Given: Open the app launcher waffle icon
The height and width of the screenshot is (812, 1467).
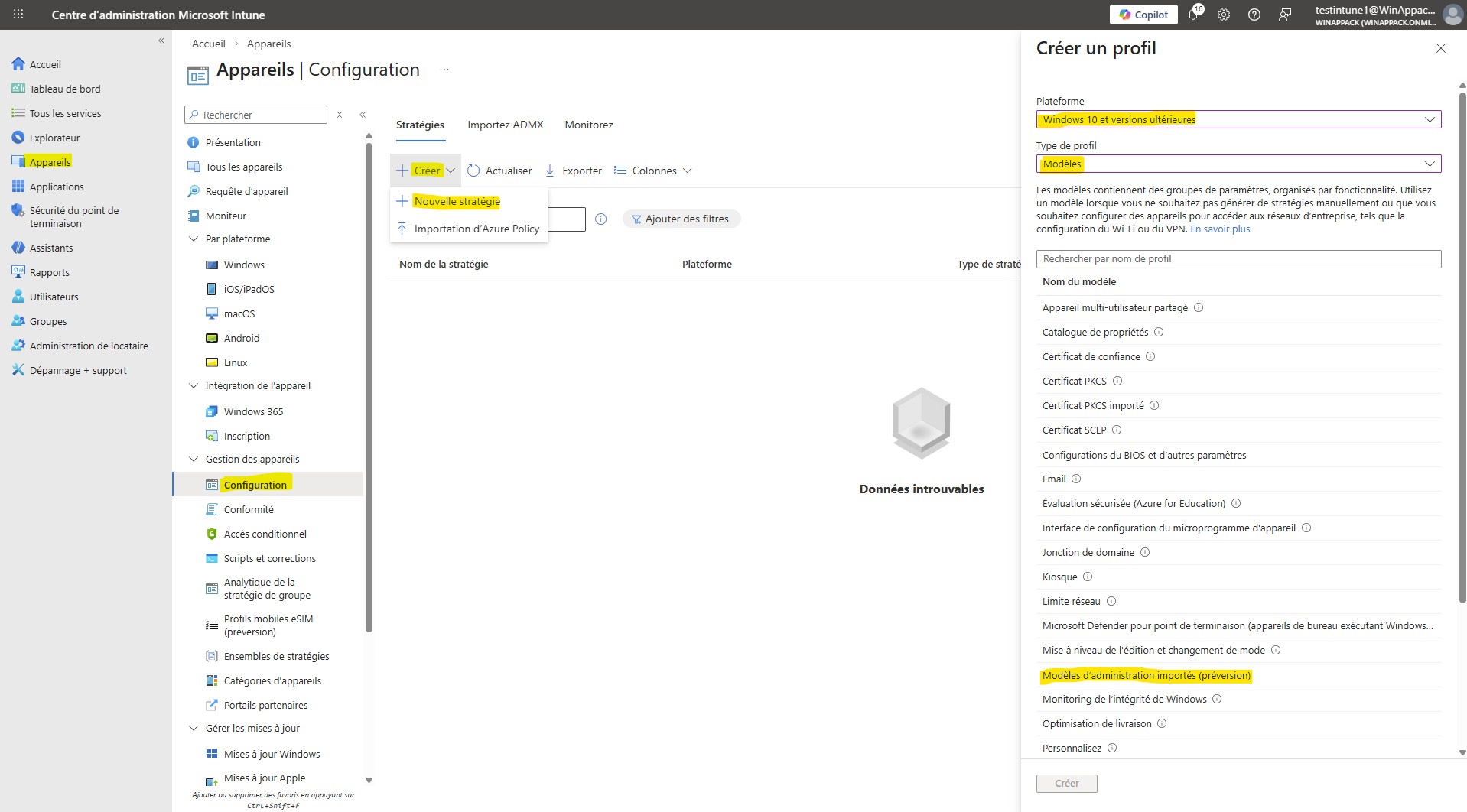Looking at the screenshot, I should pos(17,14).
